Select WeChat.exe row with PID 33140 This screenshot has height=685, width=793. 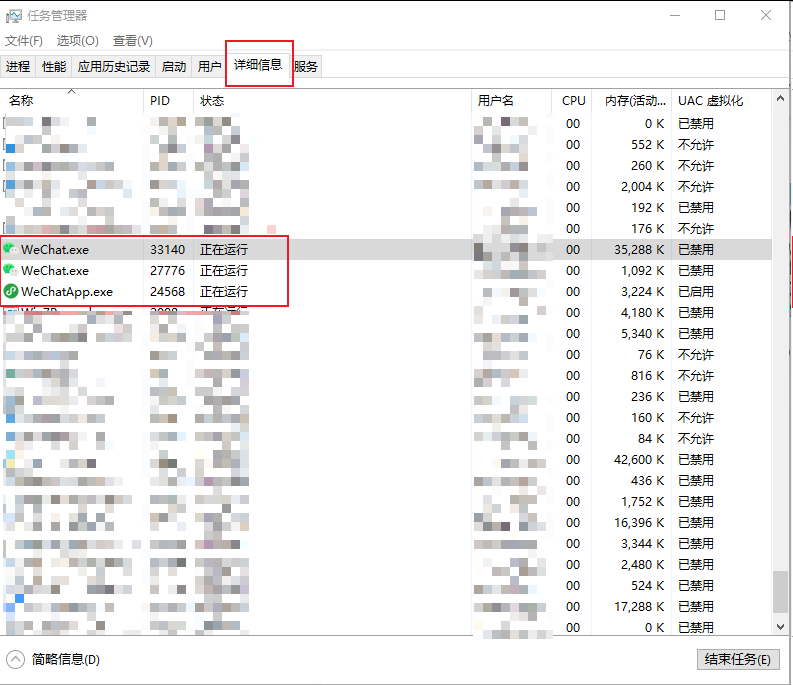click(386, 249)
